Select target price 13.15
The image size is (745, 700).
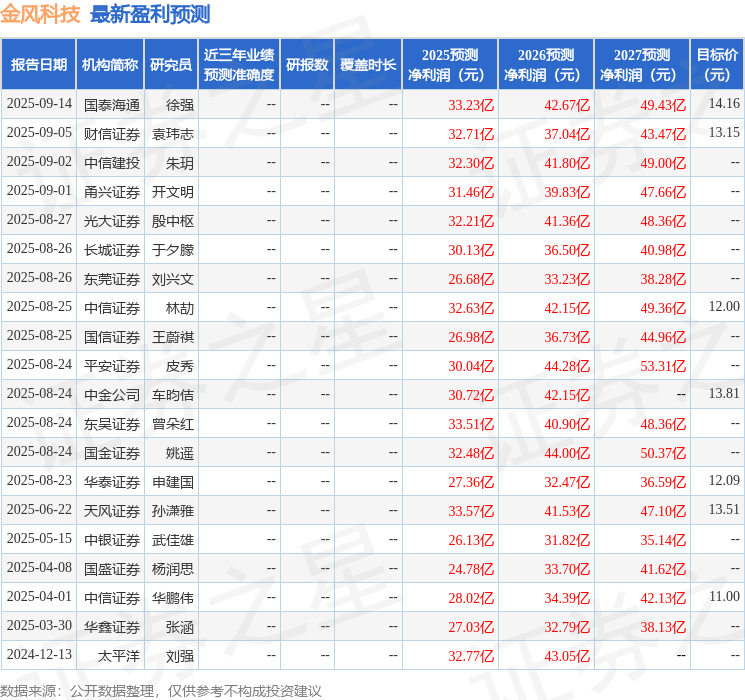[724, 132]
